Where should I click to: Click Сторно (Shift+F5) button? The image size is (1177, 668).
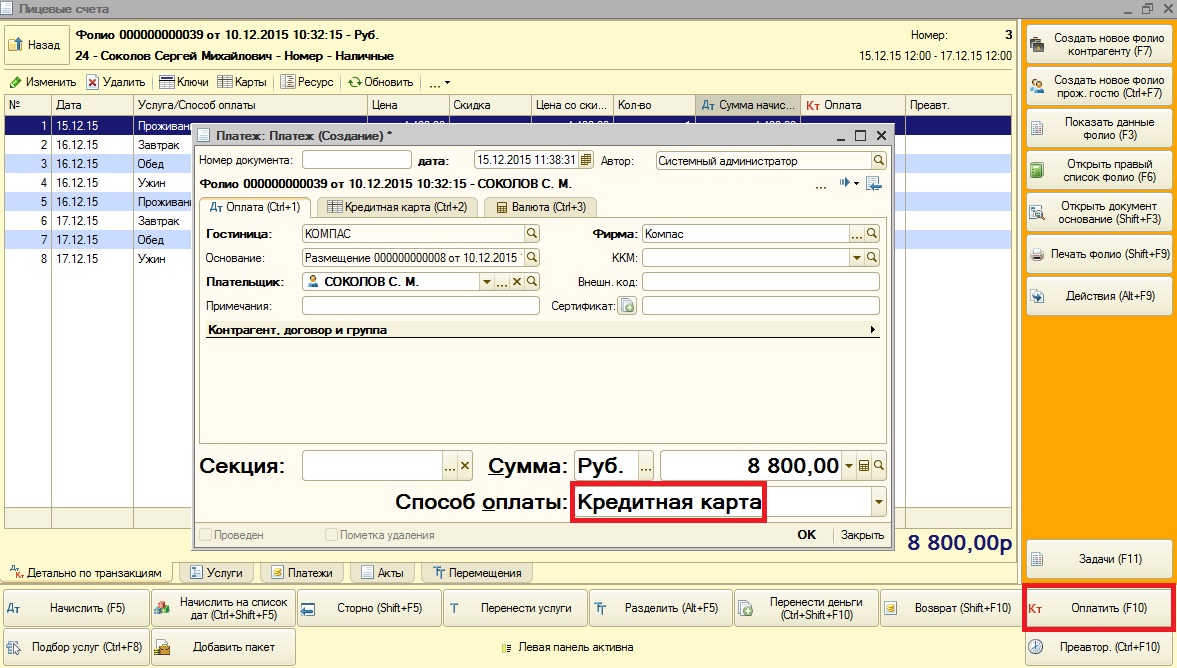point(369,608)
